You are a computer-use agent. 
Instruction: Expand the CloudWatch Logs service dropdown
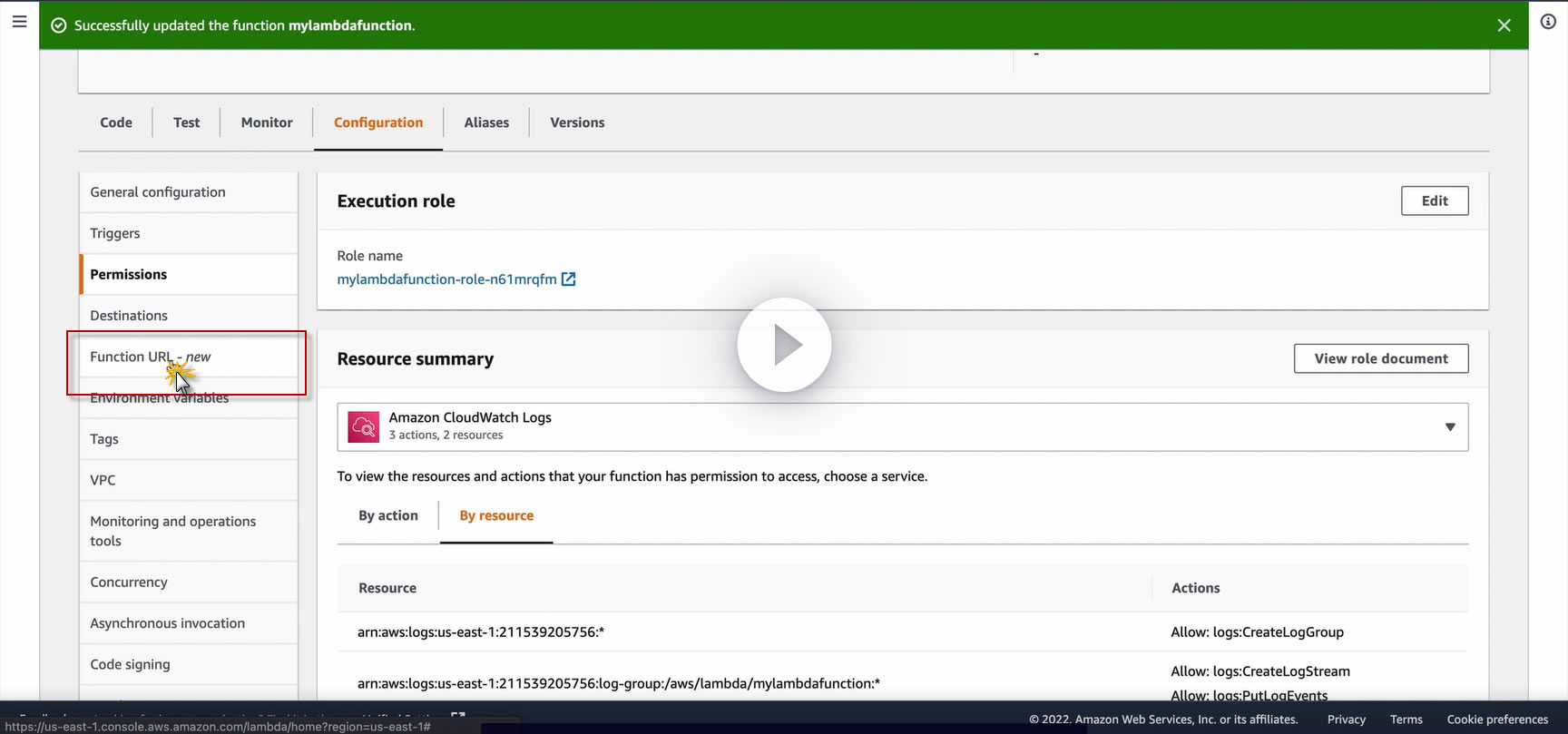1450,426
